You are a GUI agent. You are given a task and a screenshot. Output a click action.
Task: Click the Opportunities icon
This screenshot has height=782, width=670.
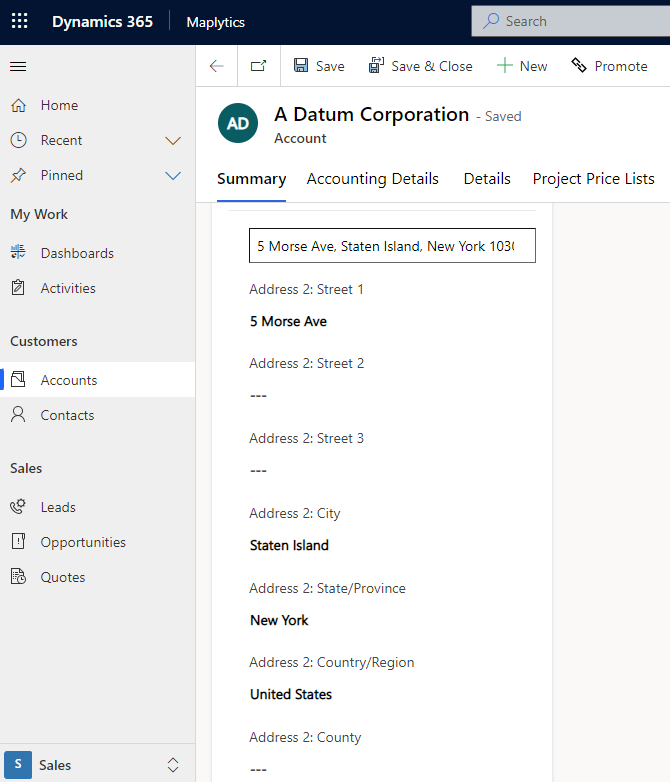pyautogui.click(x=18, y=541)
